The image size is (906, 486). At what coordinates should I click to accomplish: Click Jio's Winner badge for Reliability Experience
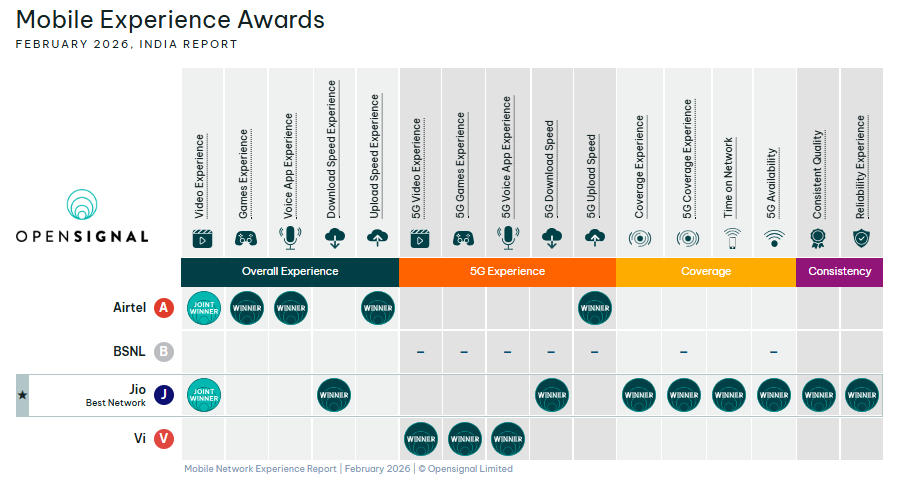862,395
